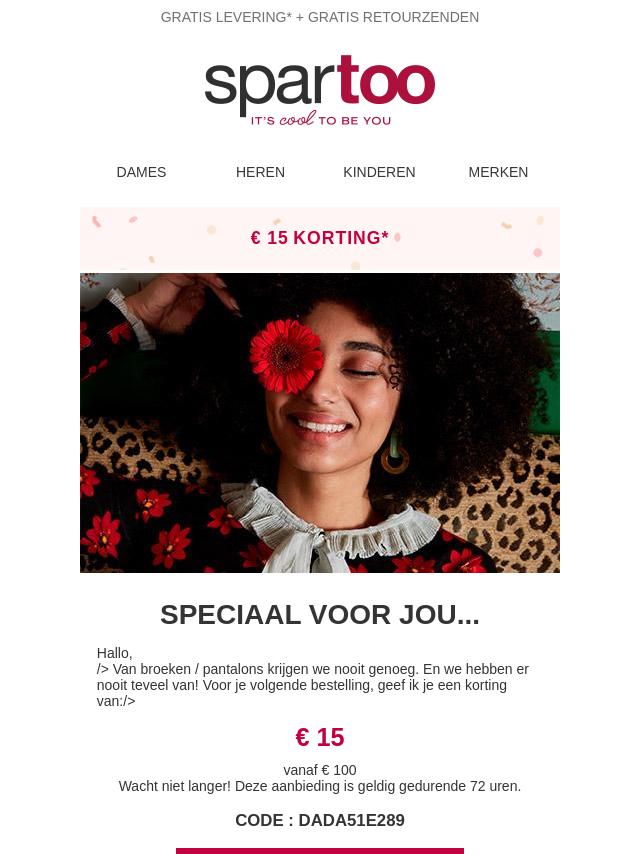Click the € 15 KORTING pink banner
The width and height of the screenshot is (640, 854).
click(x=320, y=238)
